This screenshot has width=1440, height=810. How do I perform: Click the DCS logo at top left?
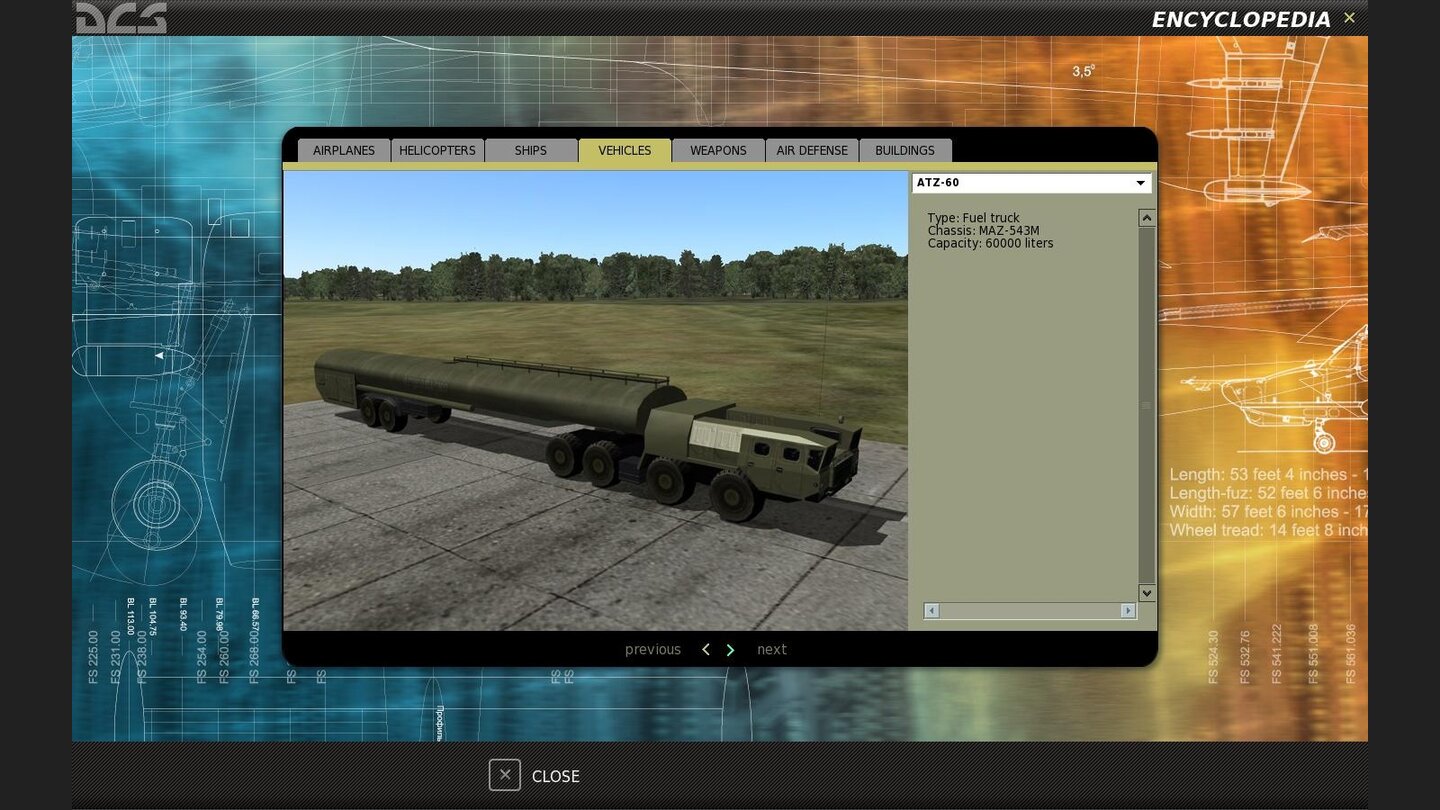coord(121,17)
